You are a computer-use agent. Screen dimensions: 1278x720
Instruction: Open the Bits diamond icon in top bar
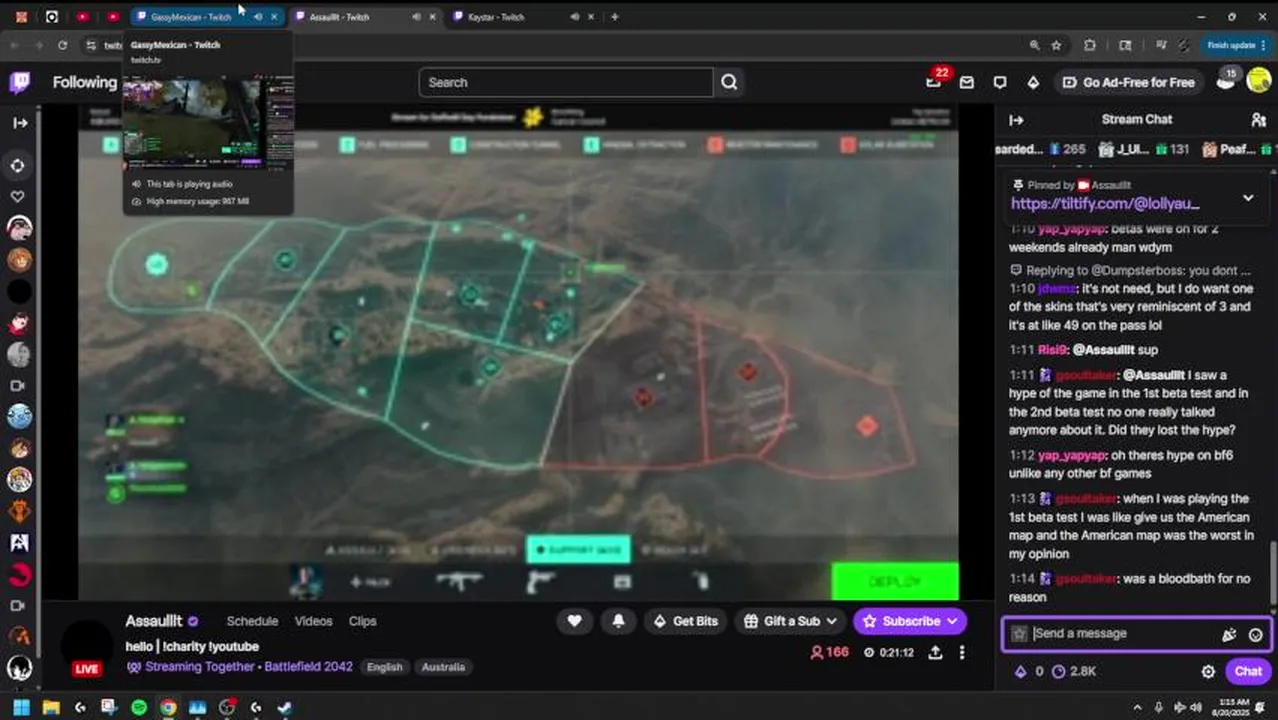[x=1033, y=83]
